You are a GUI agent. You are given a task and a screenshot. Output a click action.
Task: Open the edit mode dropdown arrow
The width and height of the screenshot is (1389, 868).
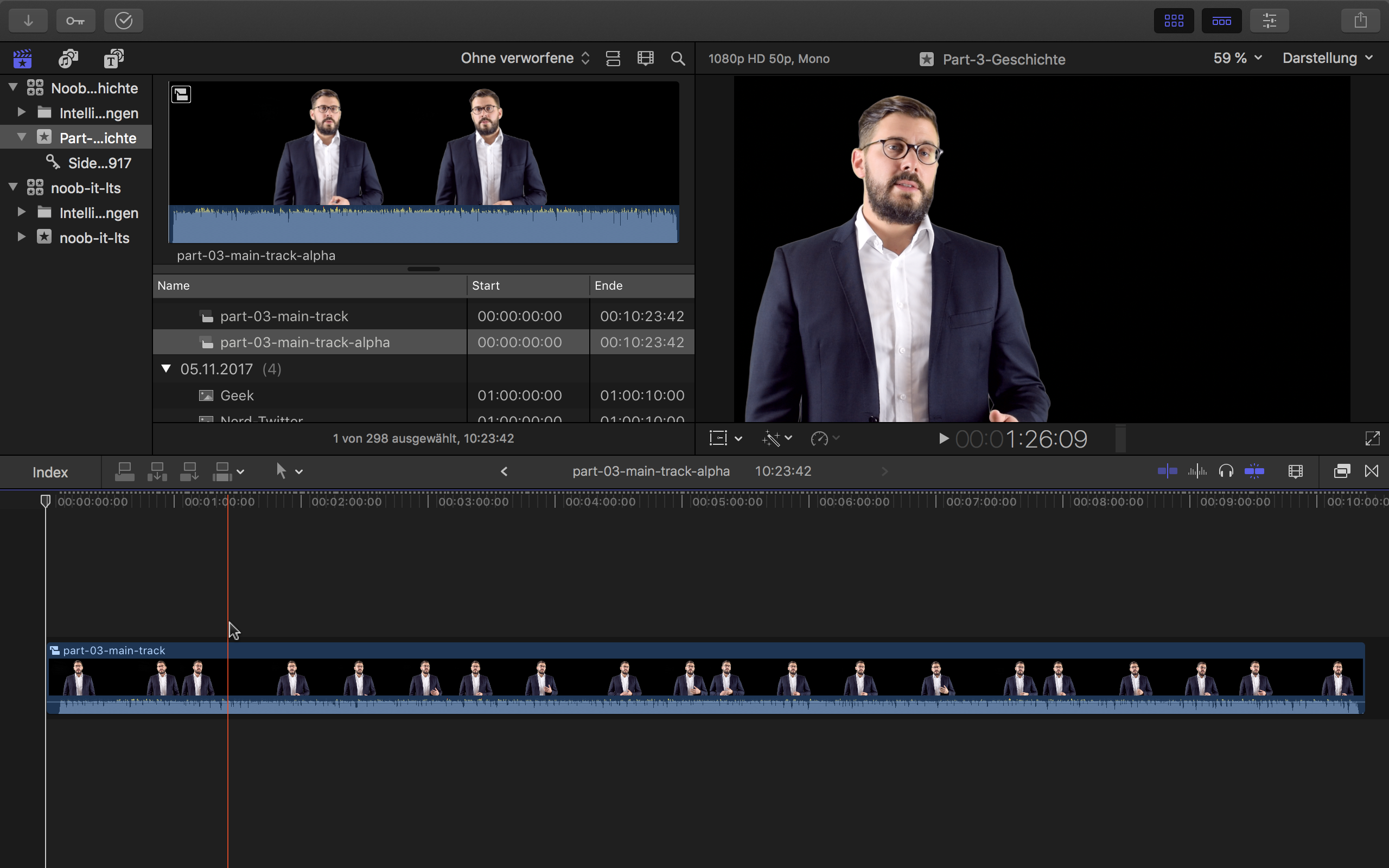click(x=240, y=473)
